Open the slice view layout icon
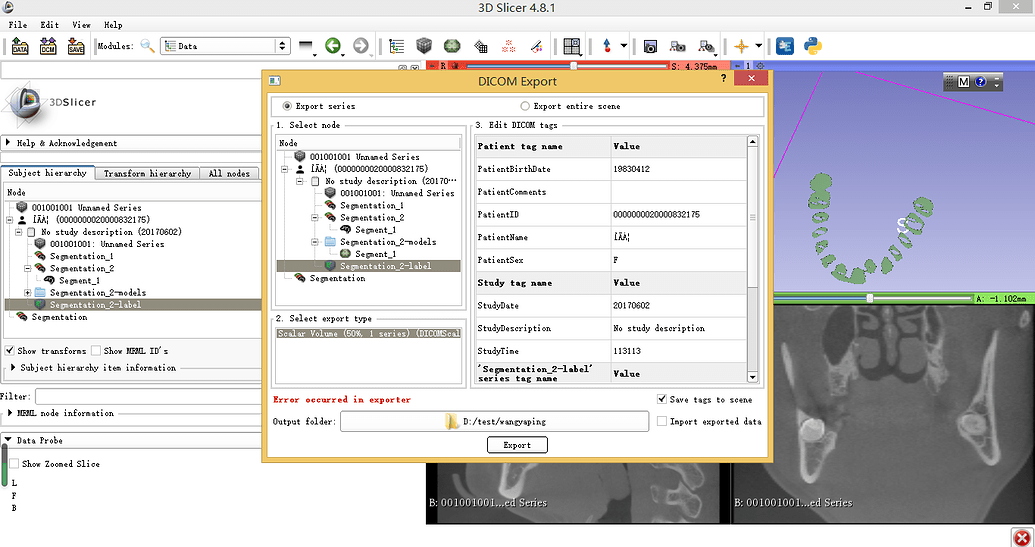The height and width of the screenshot is (547, 1035). coord(571,46)
